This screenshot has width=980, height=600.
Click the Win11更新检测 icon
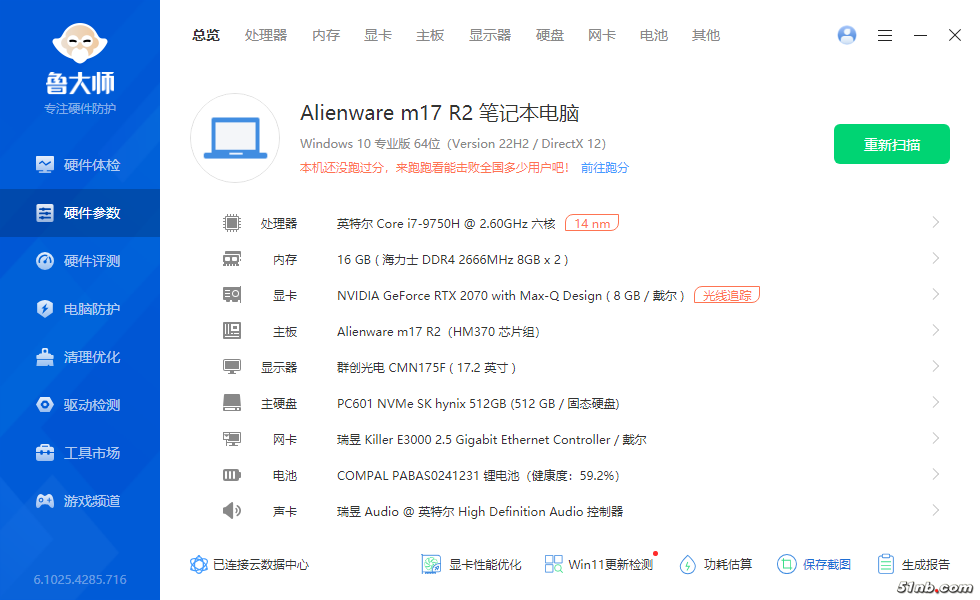tap(553, 564)
